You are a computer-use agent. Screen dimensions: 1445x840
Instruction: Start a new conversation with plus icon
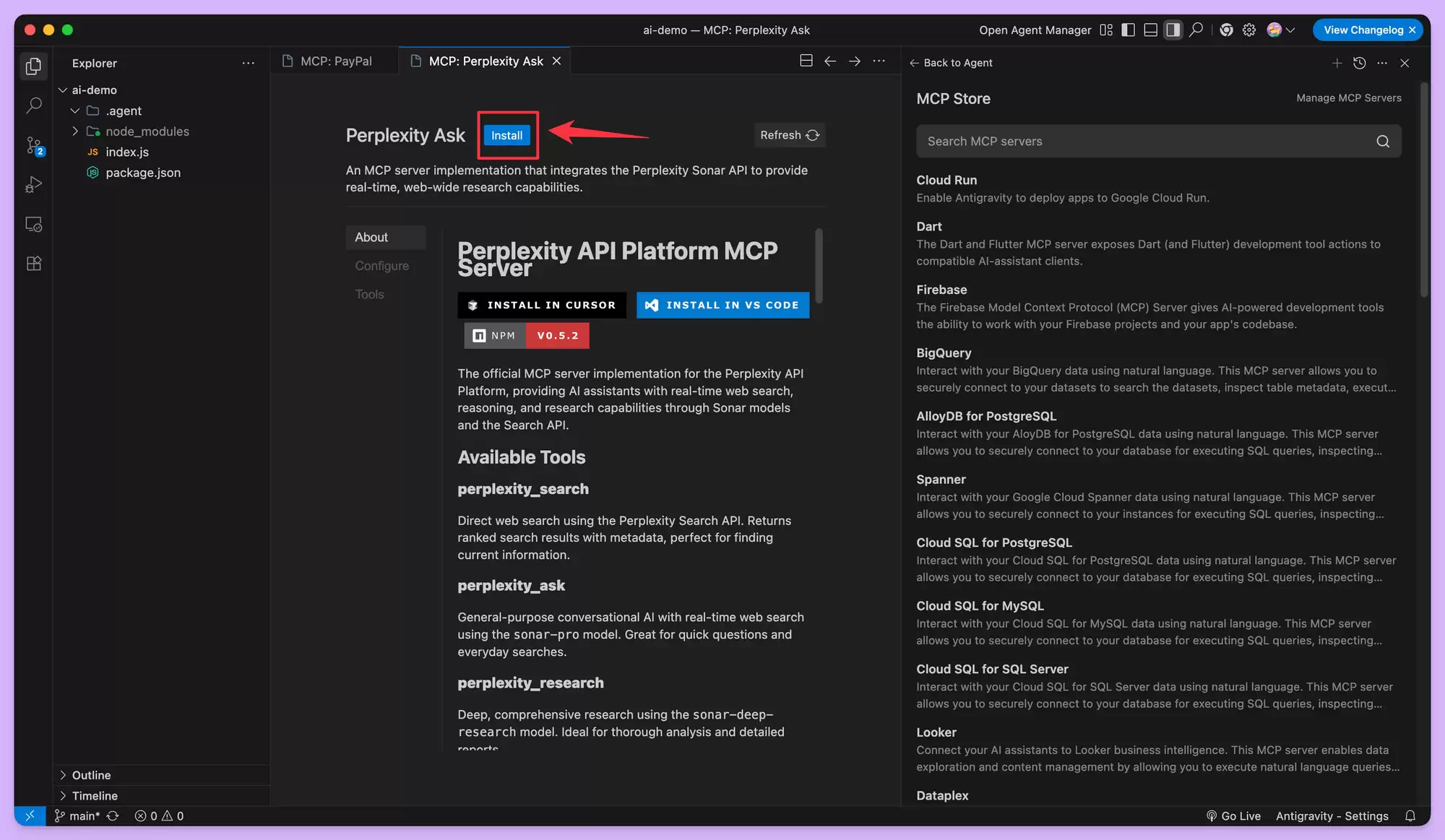click(1337, 63)
